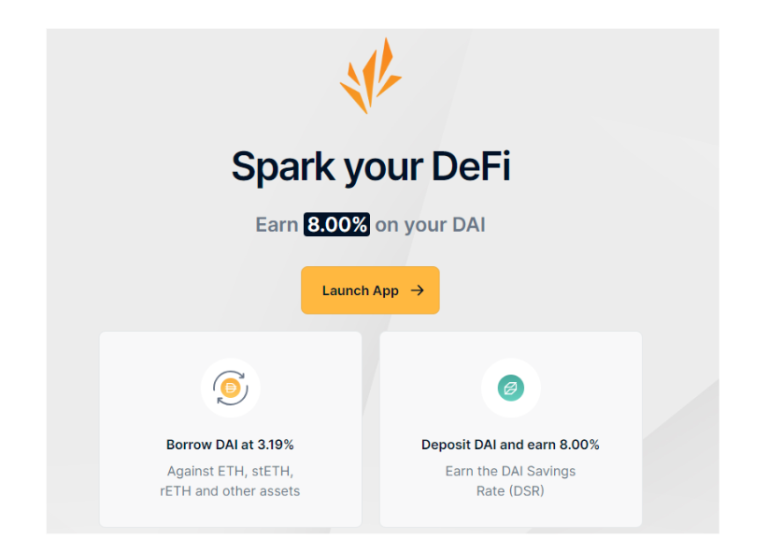Click the Launch App label text
Viewport: 768px width, 553px height.
coord(360,290)
